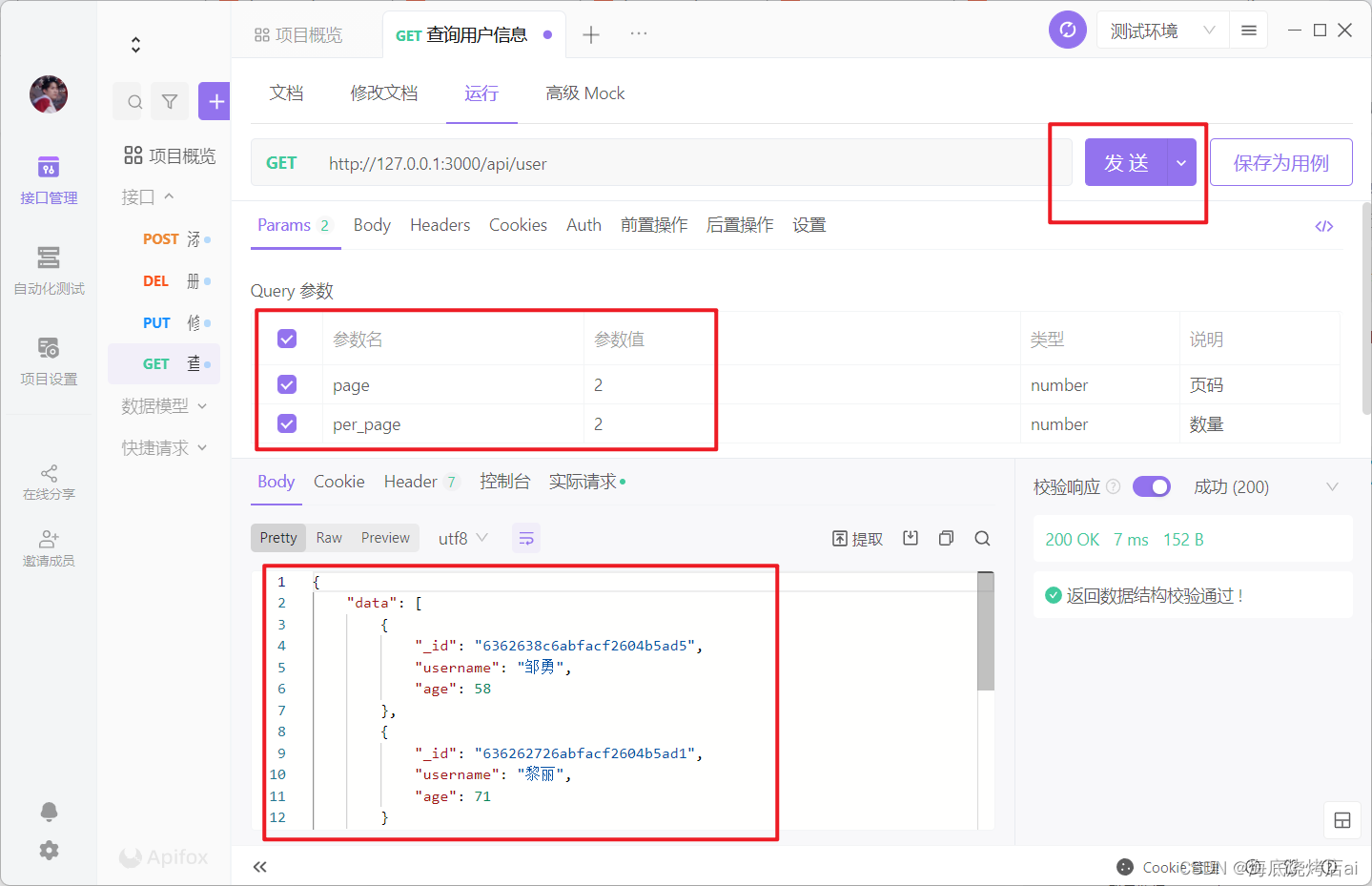Open the 项目设置 sidebar section
This screenshot has height=886, width=1372.
click(x=49, y=361)
